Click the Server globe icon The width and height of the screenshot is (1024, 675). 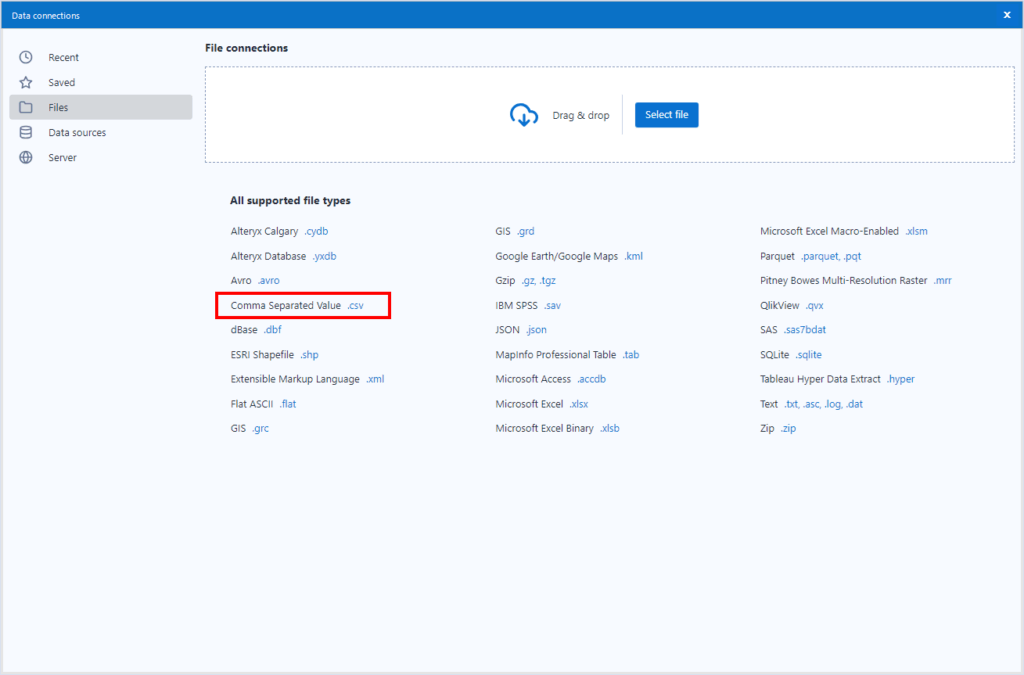pyautogui.click(x=26, y=158)
